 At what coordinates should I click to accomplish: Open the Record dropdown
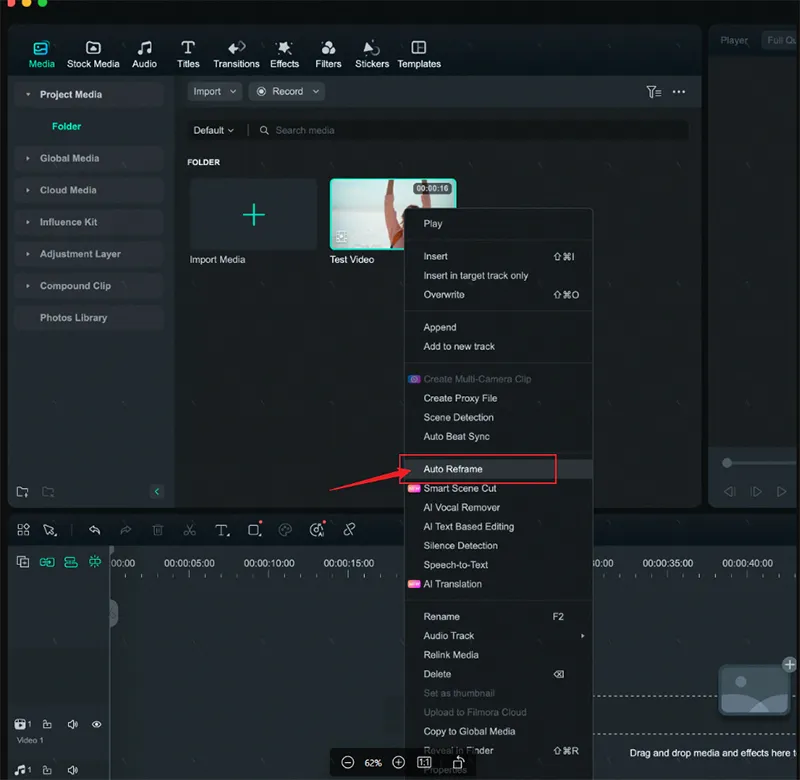pyautogui.click(x=286, y=90)
